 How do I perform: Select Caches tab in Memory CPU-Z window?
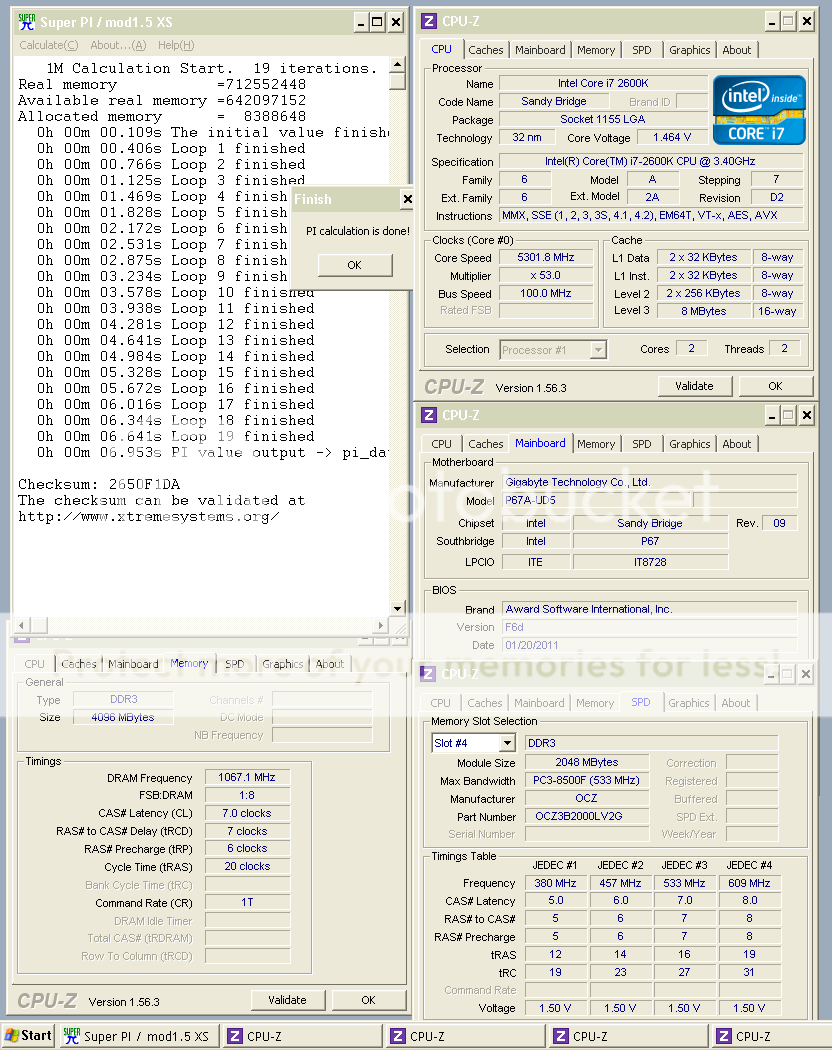[x=79, y=664]
